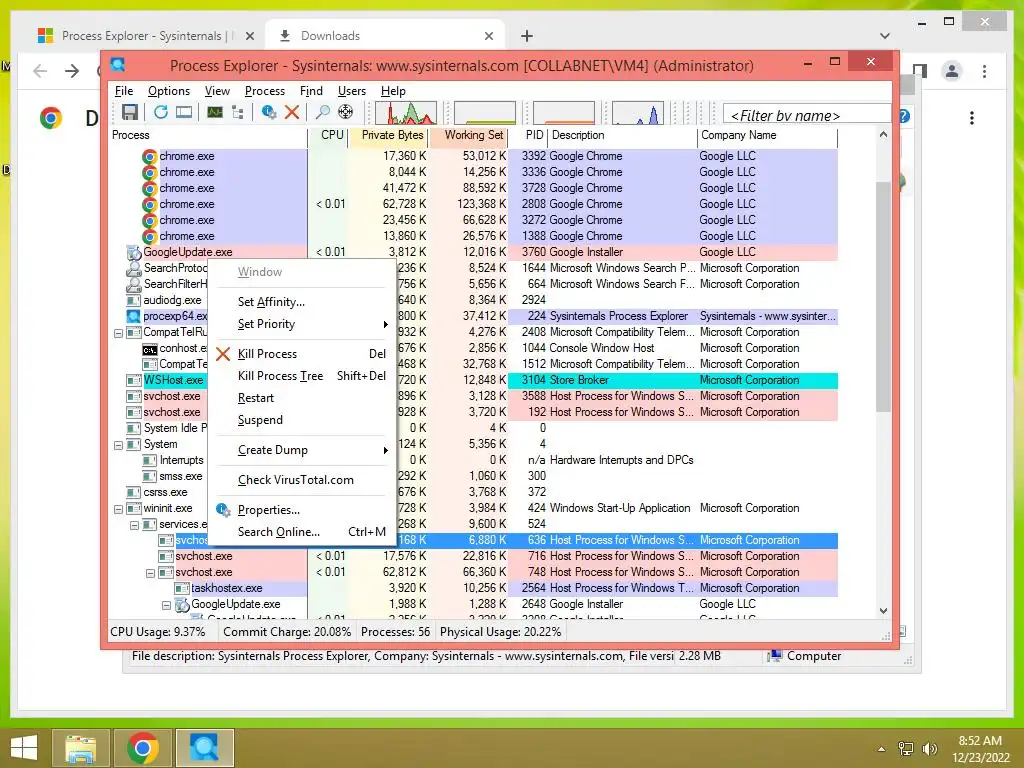Click the red X Kill Process toolbar icon

292,112
